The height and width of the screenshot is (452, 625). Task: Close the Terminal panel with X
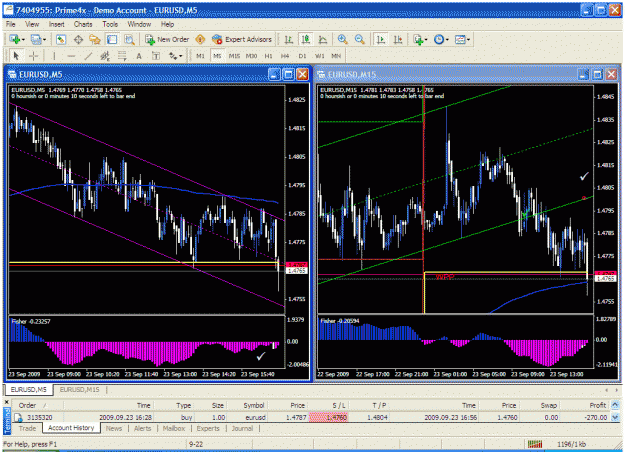point(7,402)
